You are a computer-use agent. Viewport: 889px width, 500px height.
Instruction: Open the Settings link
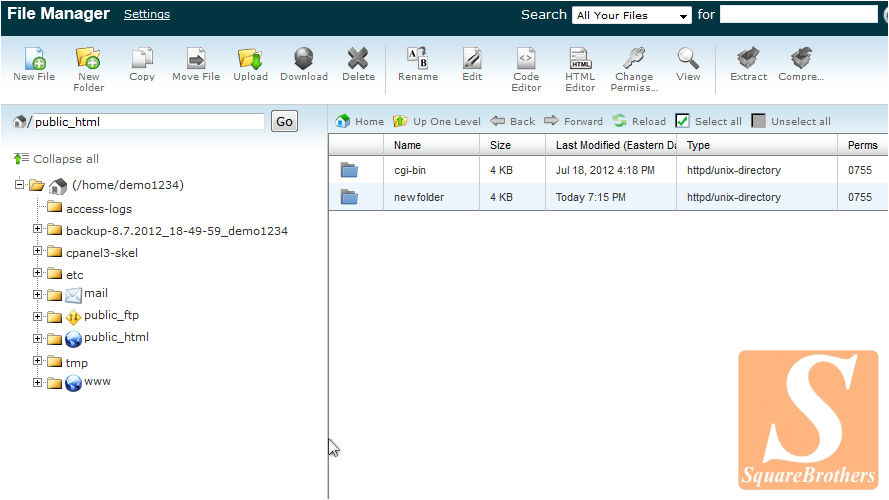pos(147,14)
